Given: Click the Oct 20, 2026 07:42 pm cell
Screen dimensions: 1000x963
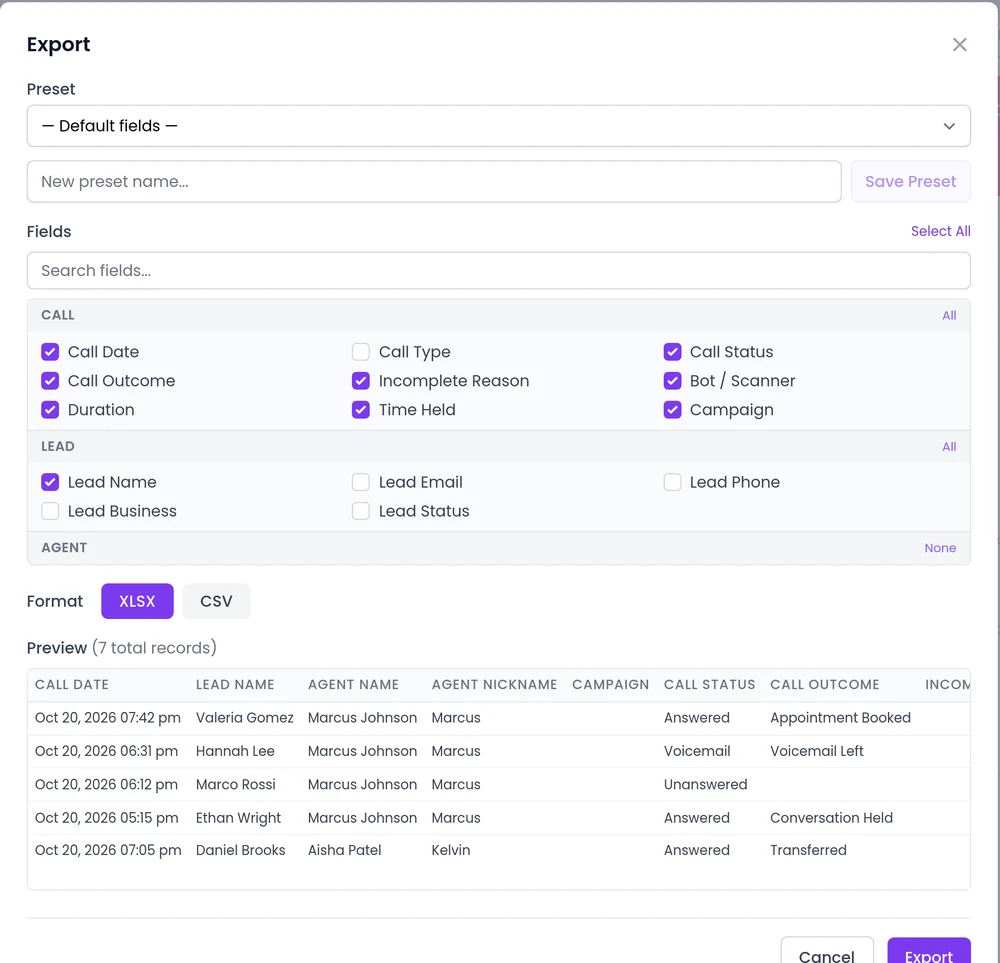Looking at the screenshot, I should click(x=108, y=717).
